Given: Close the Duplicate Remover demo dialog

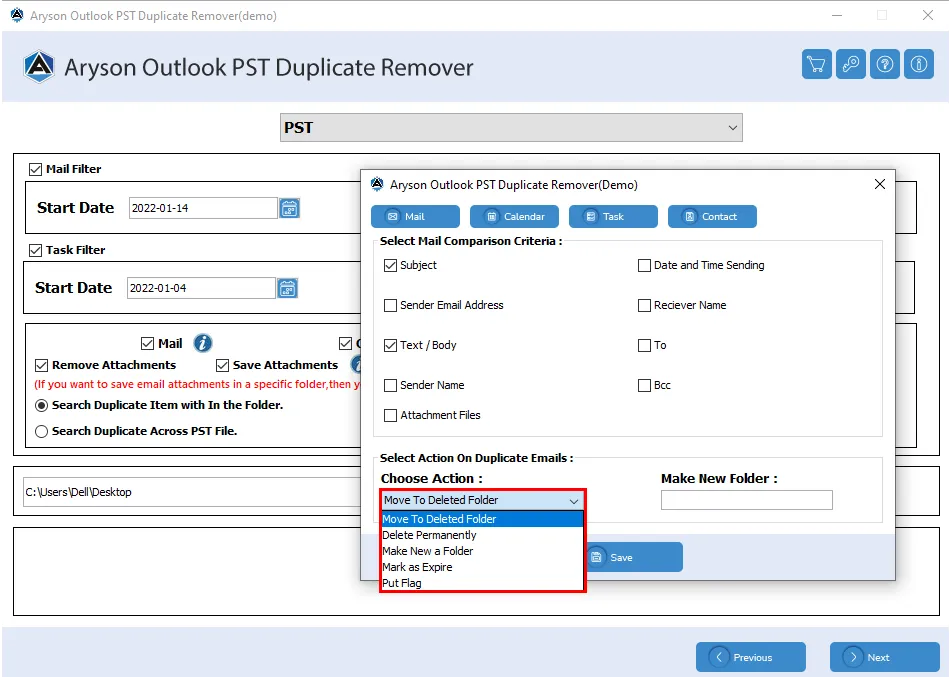Looking at the screenshot, I should tap(879, 184).
